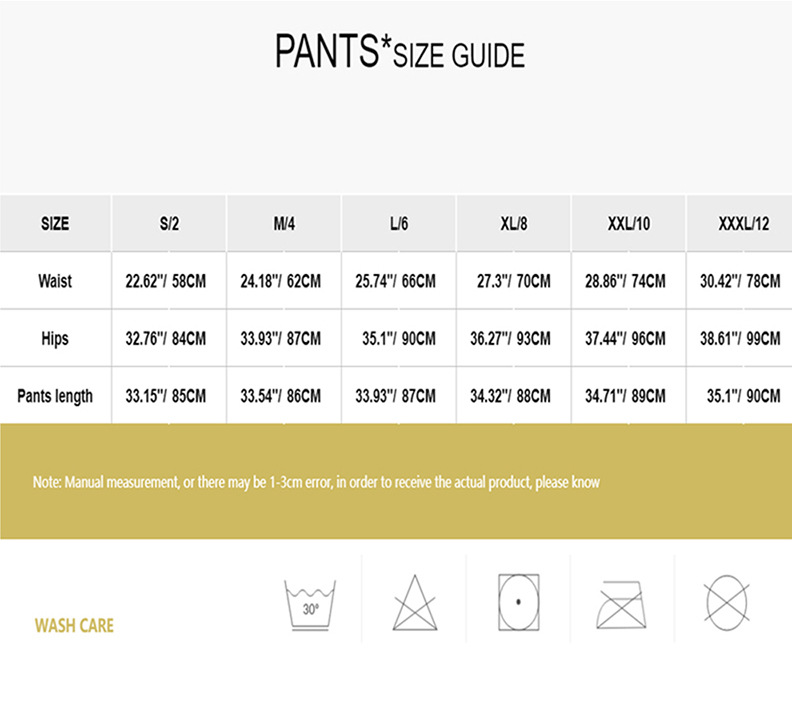Select the XXL/10 size column header

tap(628, 224)
